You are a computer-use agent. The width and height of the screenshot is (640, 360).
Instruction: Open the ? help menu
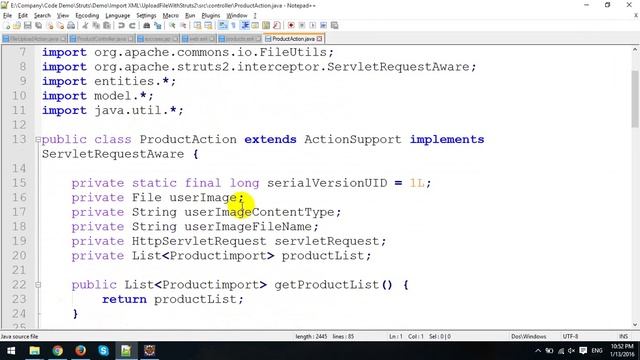255,16
